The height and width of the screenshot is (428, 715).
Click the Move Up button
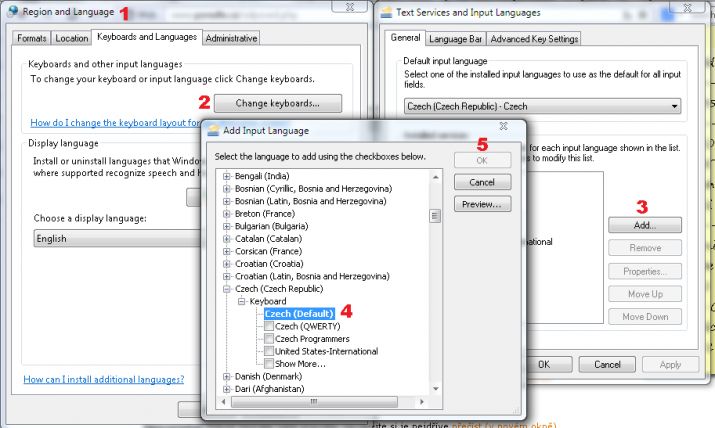tap(645, 294)
